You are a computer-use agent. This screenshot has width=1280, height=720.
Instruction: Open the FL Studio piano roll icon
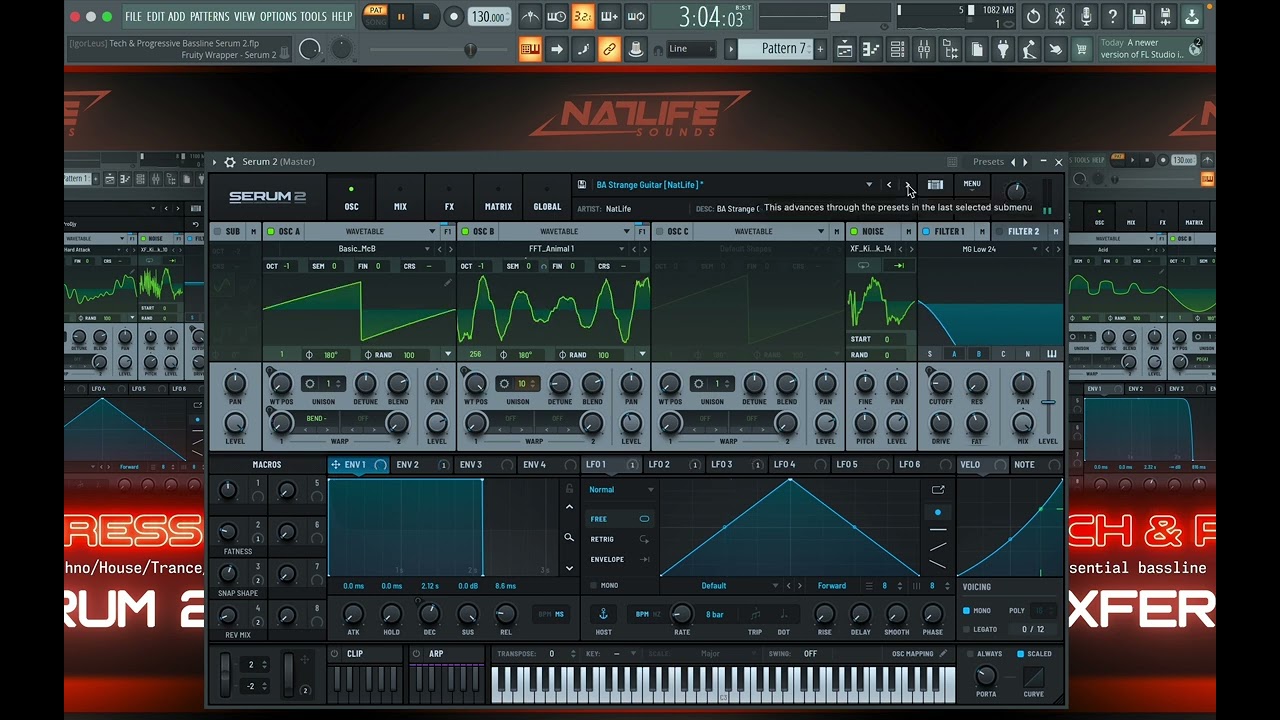[x=871, y=49]
